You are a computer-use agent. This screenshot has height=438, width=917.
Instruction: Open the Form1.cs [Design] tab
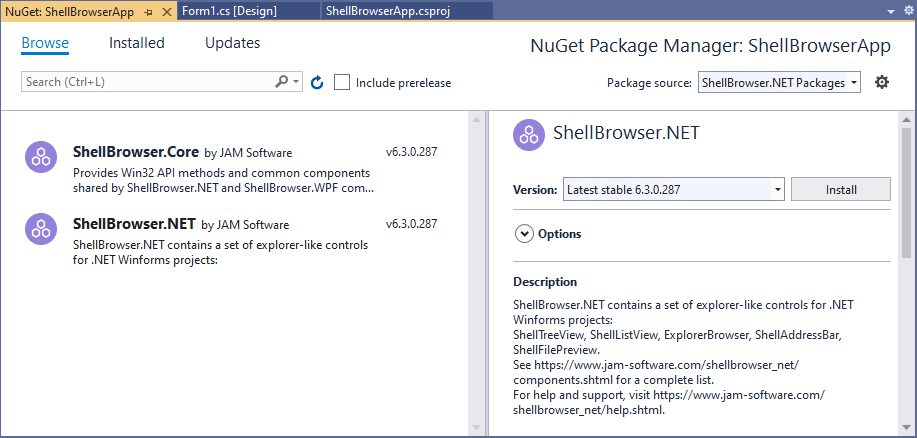tap(230, 10)
